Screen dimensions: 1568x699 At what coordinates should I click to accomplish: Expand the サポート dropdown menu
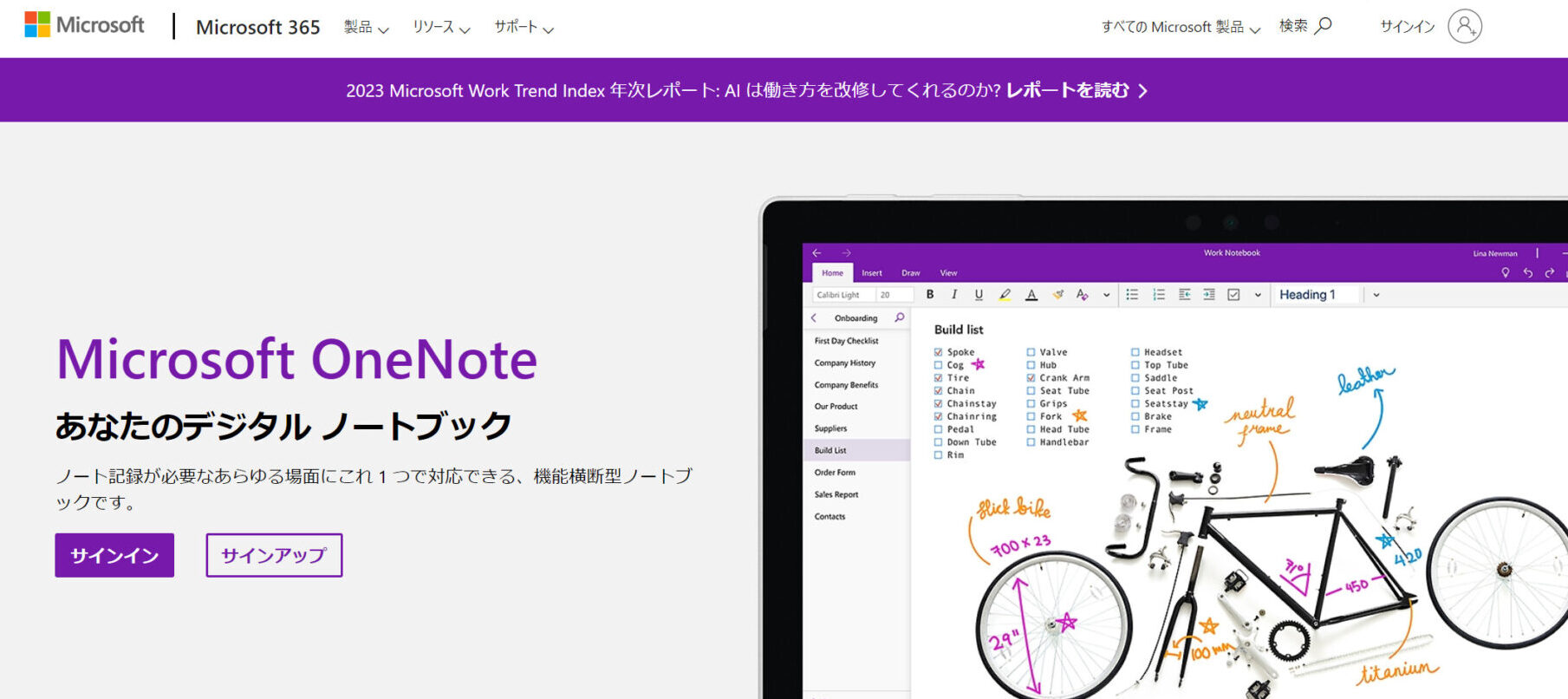tap(524, 27)
